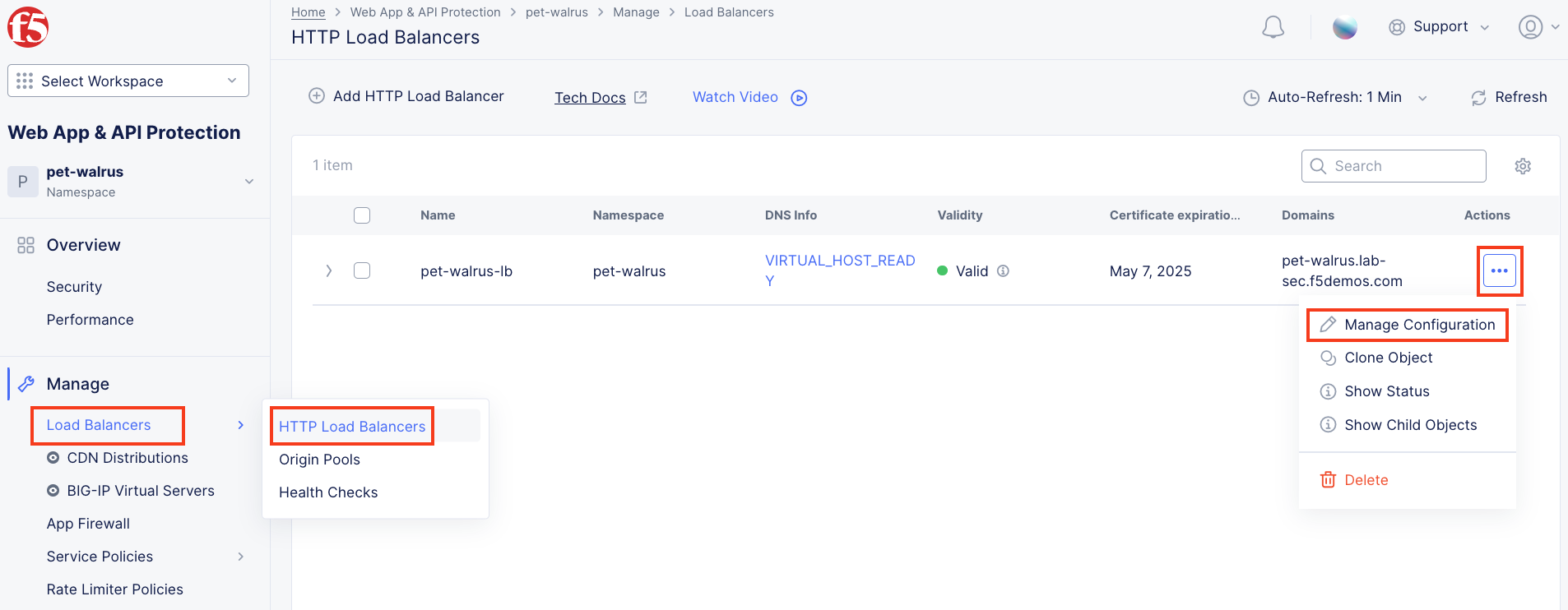Open HTTP Load Balancers submenu item
This screenshot has height=610, width=1568.
point(352,427)
